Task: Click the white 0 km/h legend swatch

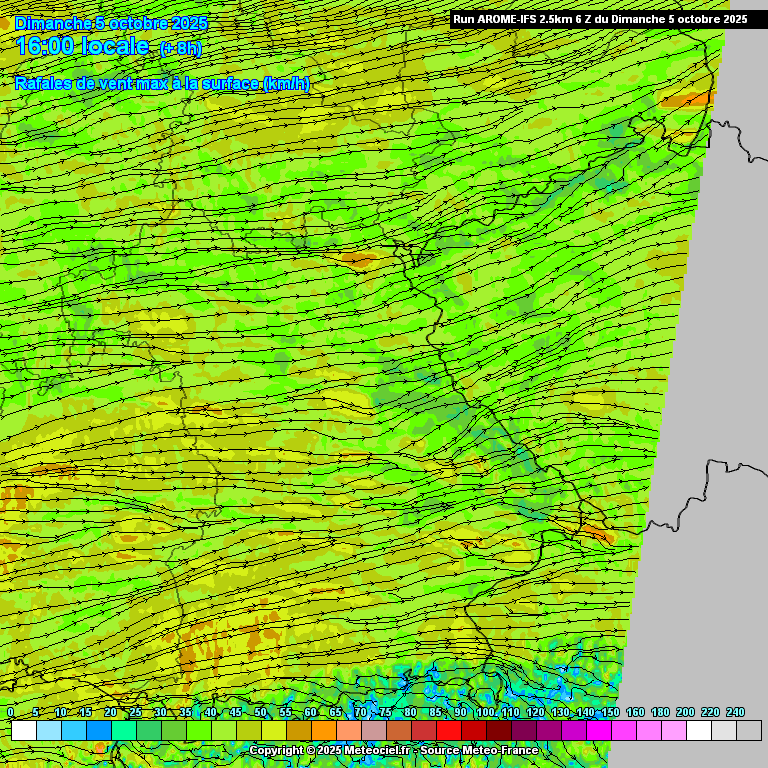Action: [24, 731]
